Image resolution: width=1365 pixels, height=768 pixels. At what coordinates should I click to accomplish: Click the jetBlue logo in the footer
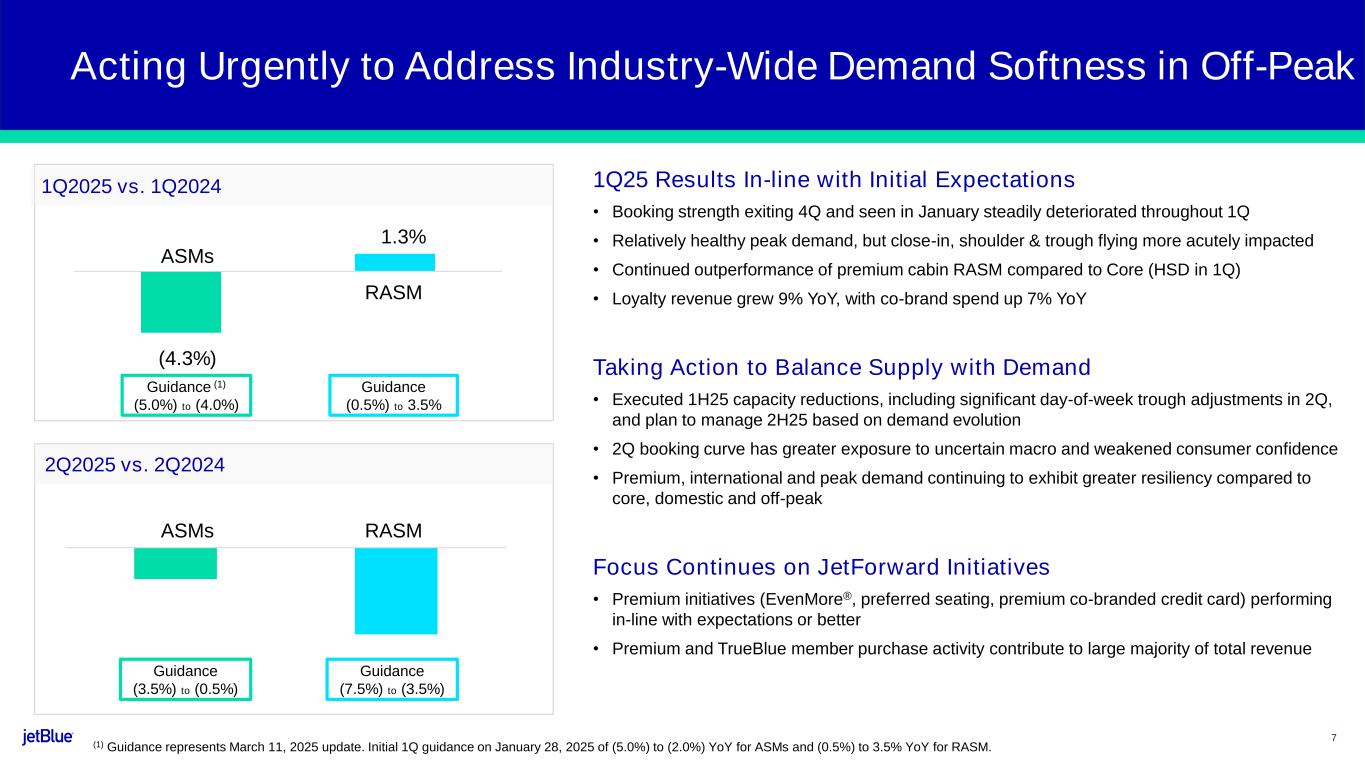pos(47,737)
